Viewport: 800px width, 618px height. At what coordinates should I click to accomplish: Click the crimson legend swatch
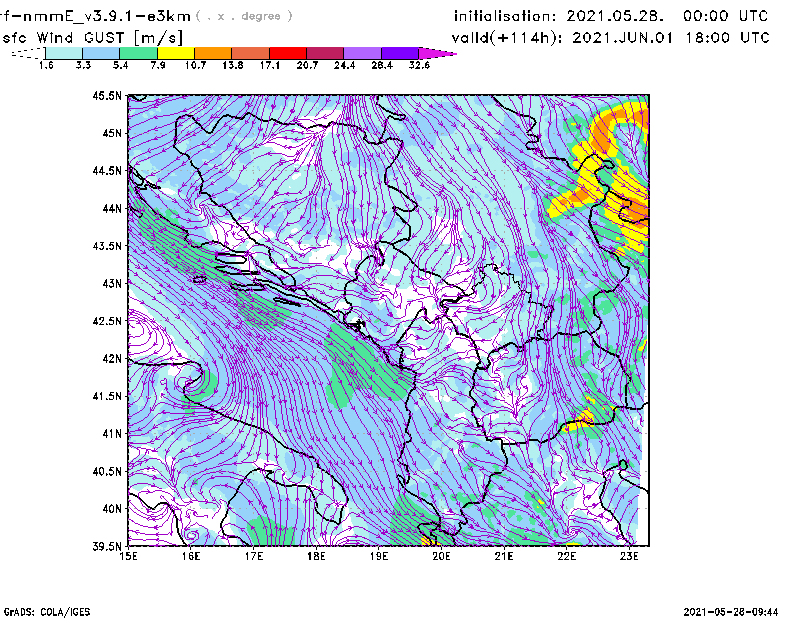[x=326, y=53]
